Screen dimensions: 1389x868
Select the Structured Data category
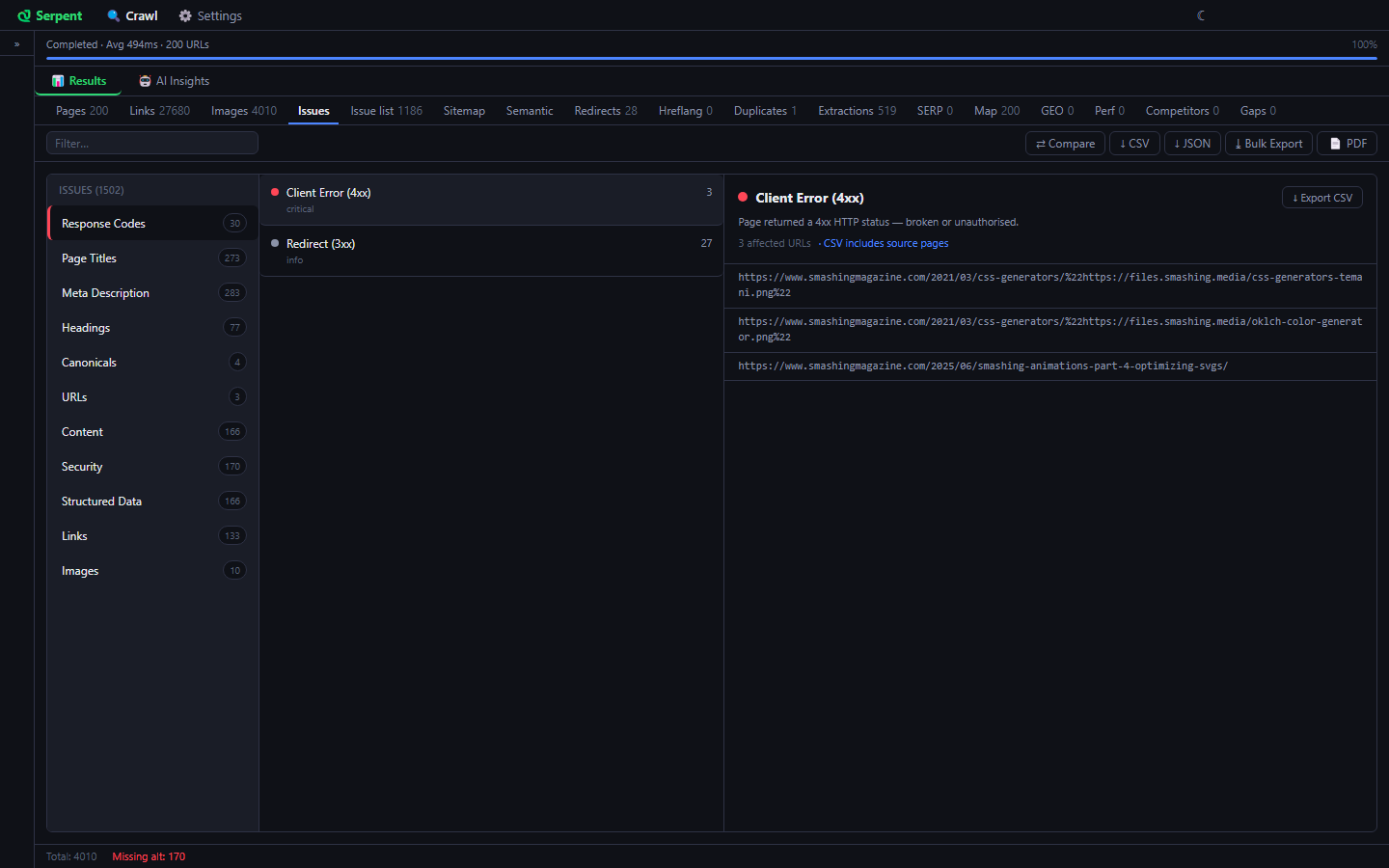(x=152, y=502)
